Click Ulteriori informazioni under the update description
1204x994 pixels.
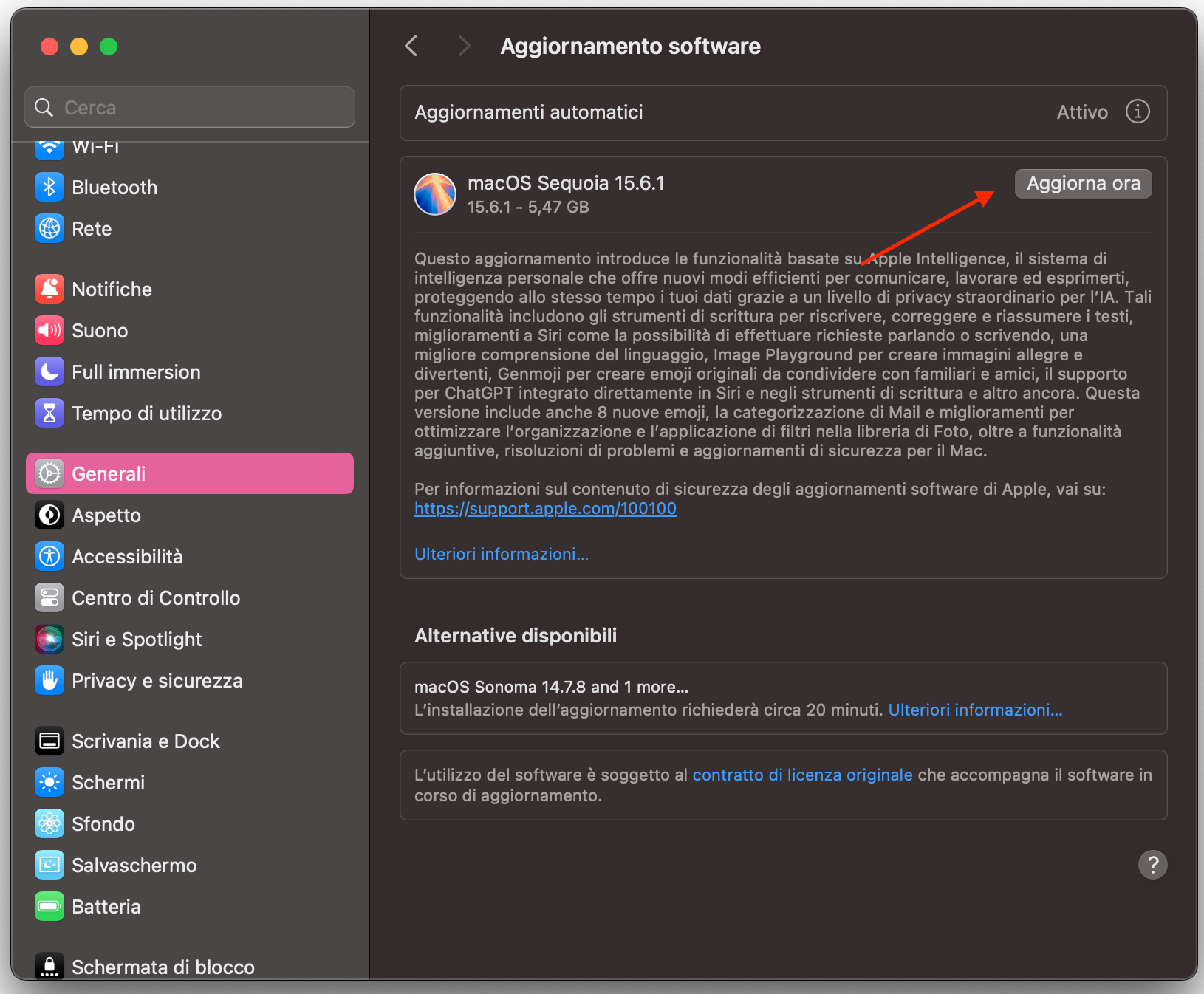pyautogui.click(x=502, y=554)
